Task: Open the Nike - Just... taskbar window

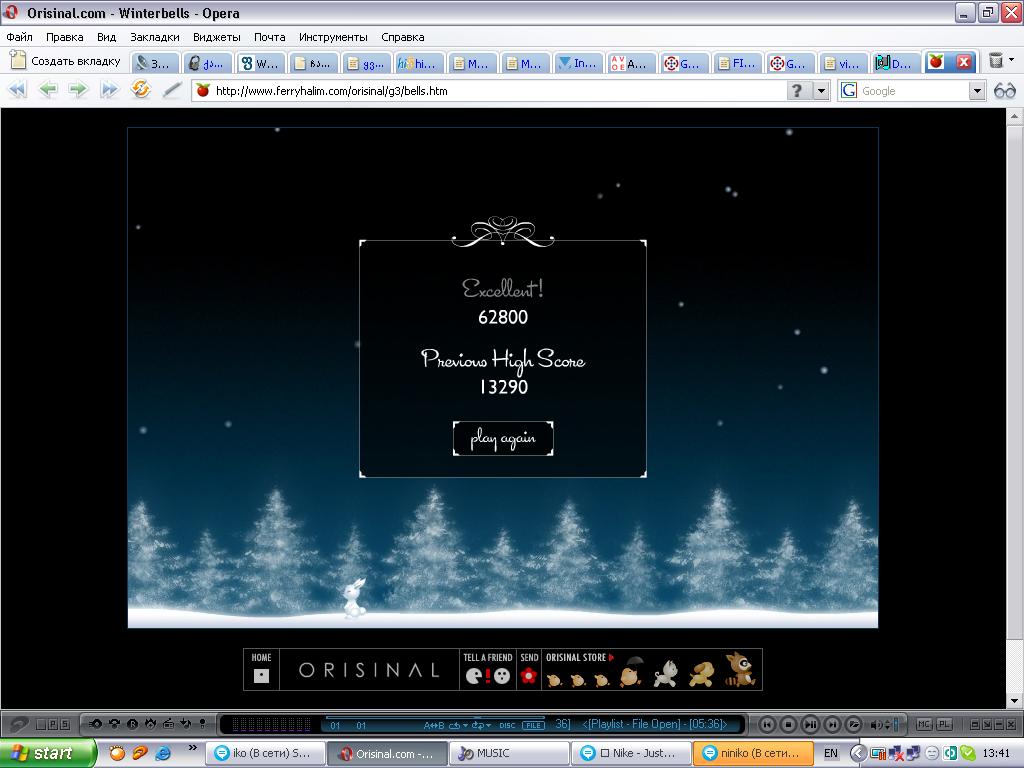Action: [x=632, y=753]
